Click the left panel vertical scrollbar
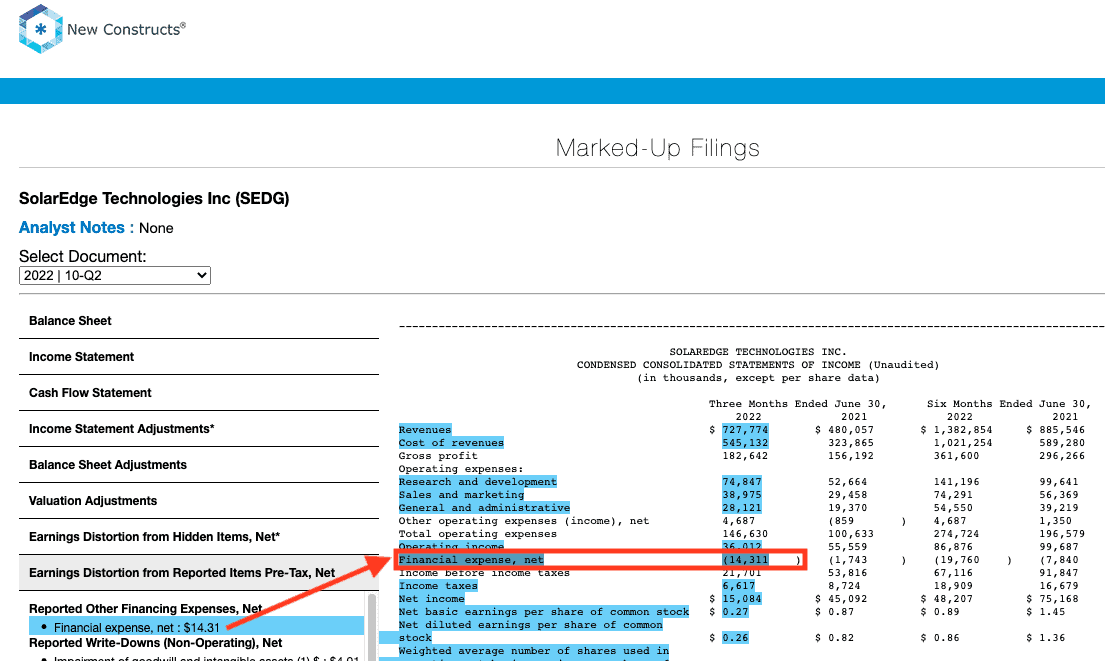 (x=372, y=626)
